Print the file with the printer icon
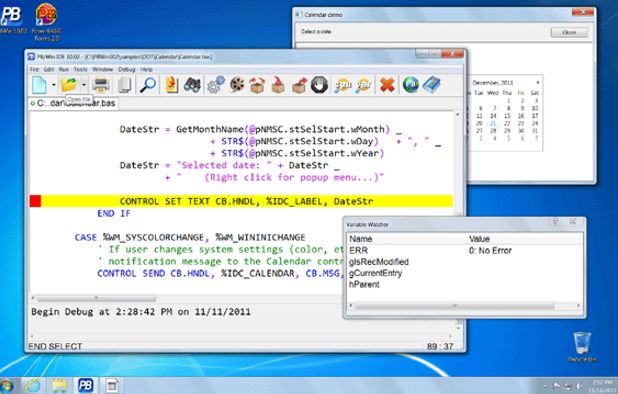Screen dimensions: 618x394 (x=101, y=85)
